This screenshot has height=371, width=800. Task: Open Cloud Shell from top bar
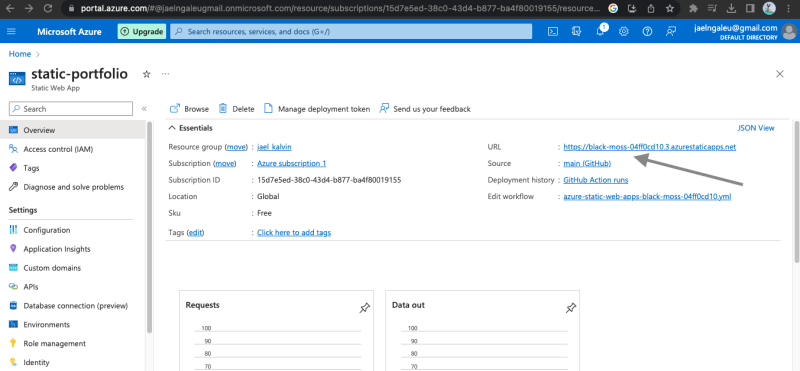pos(553,31)
